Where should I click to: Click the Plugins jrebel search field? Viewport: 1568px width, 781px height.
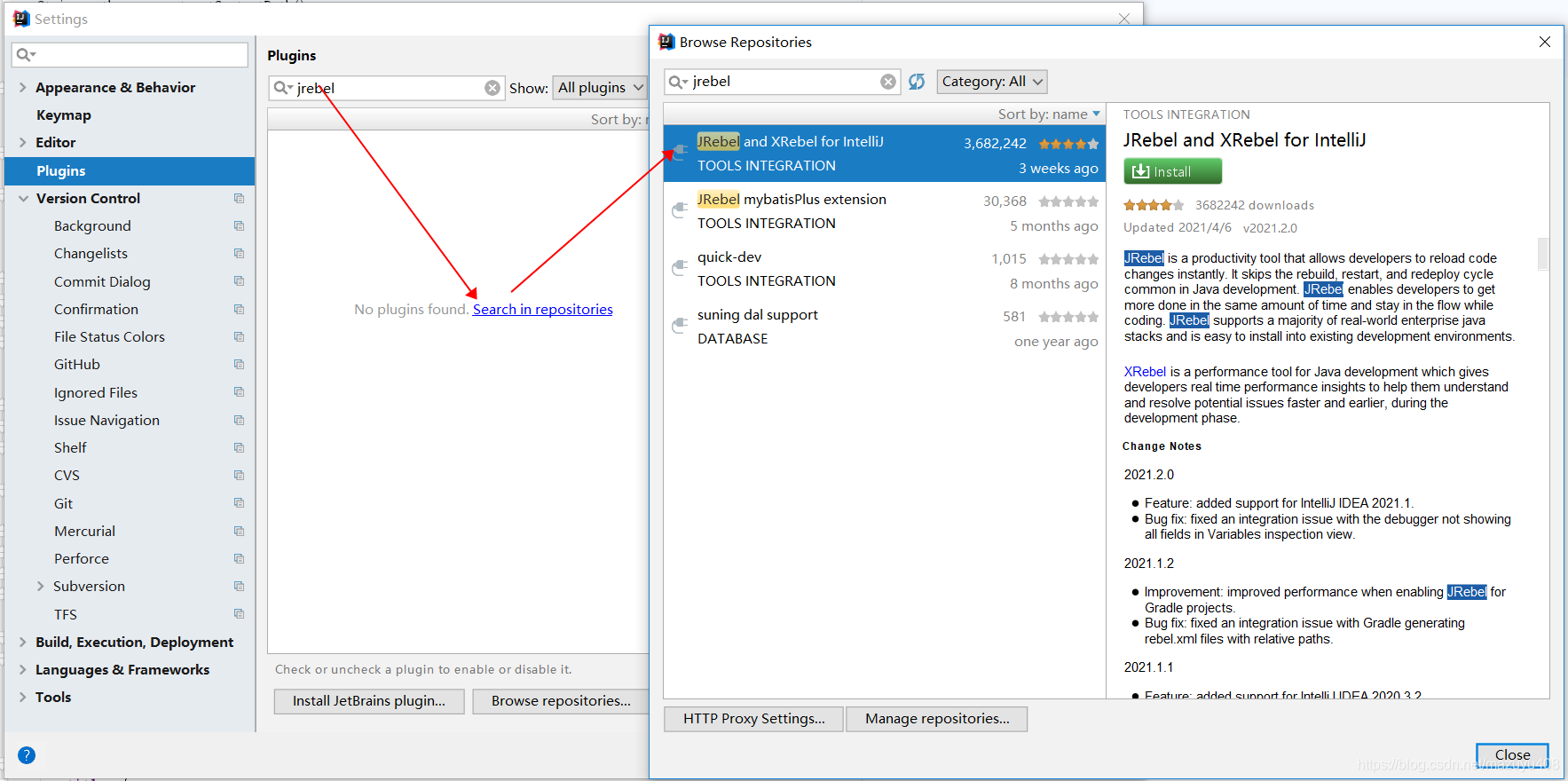[387, 88]
